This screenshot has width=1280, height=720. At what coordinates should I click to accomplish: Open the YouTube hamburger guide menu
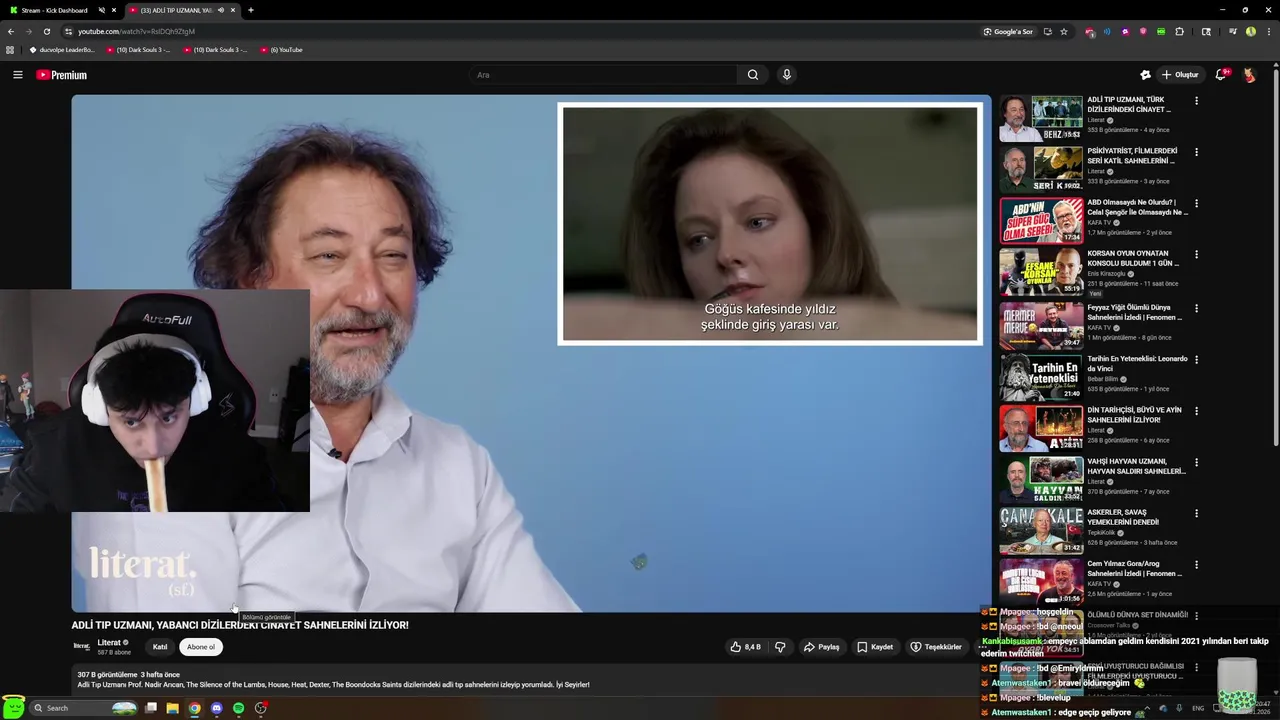click(x=17, y=75)
